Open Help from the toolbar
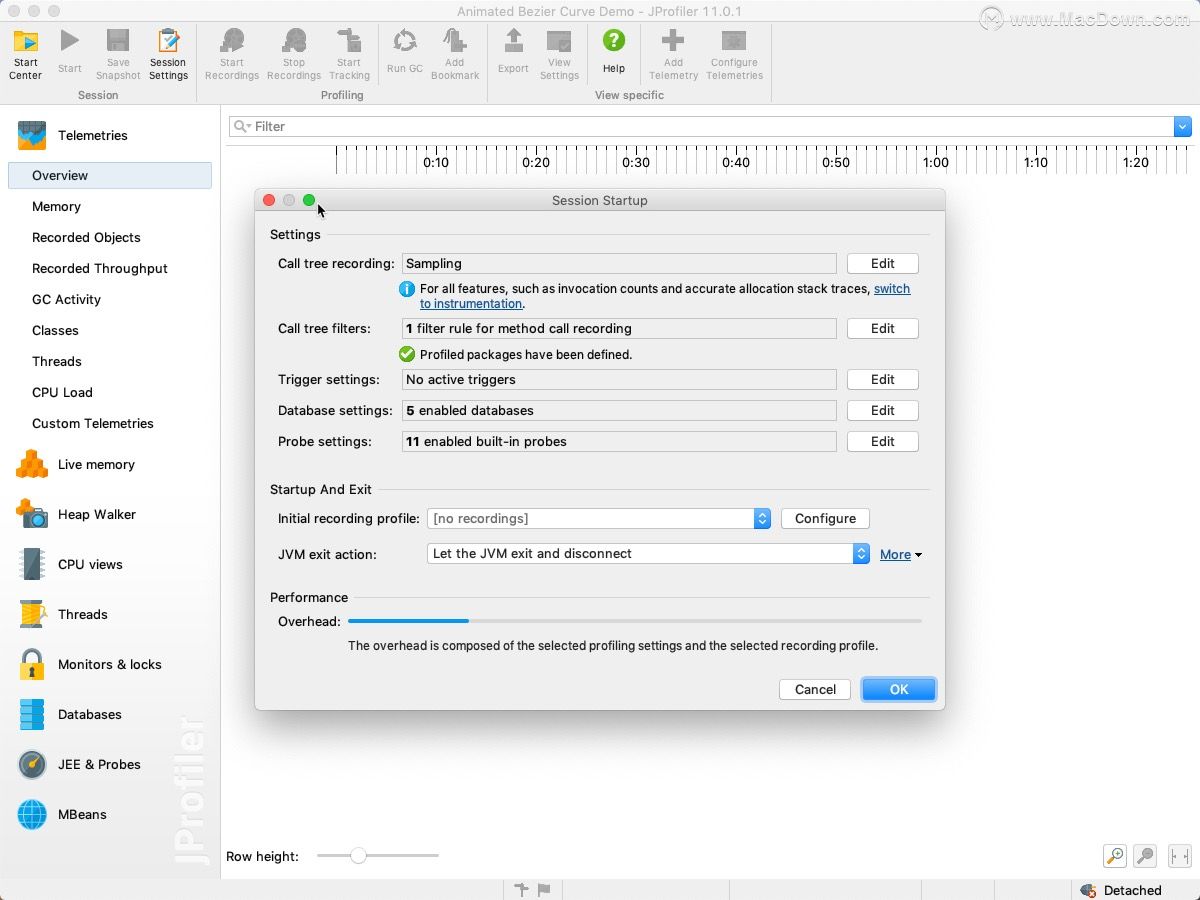The image size is (1200, 900). (614, 52)
